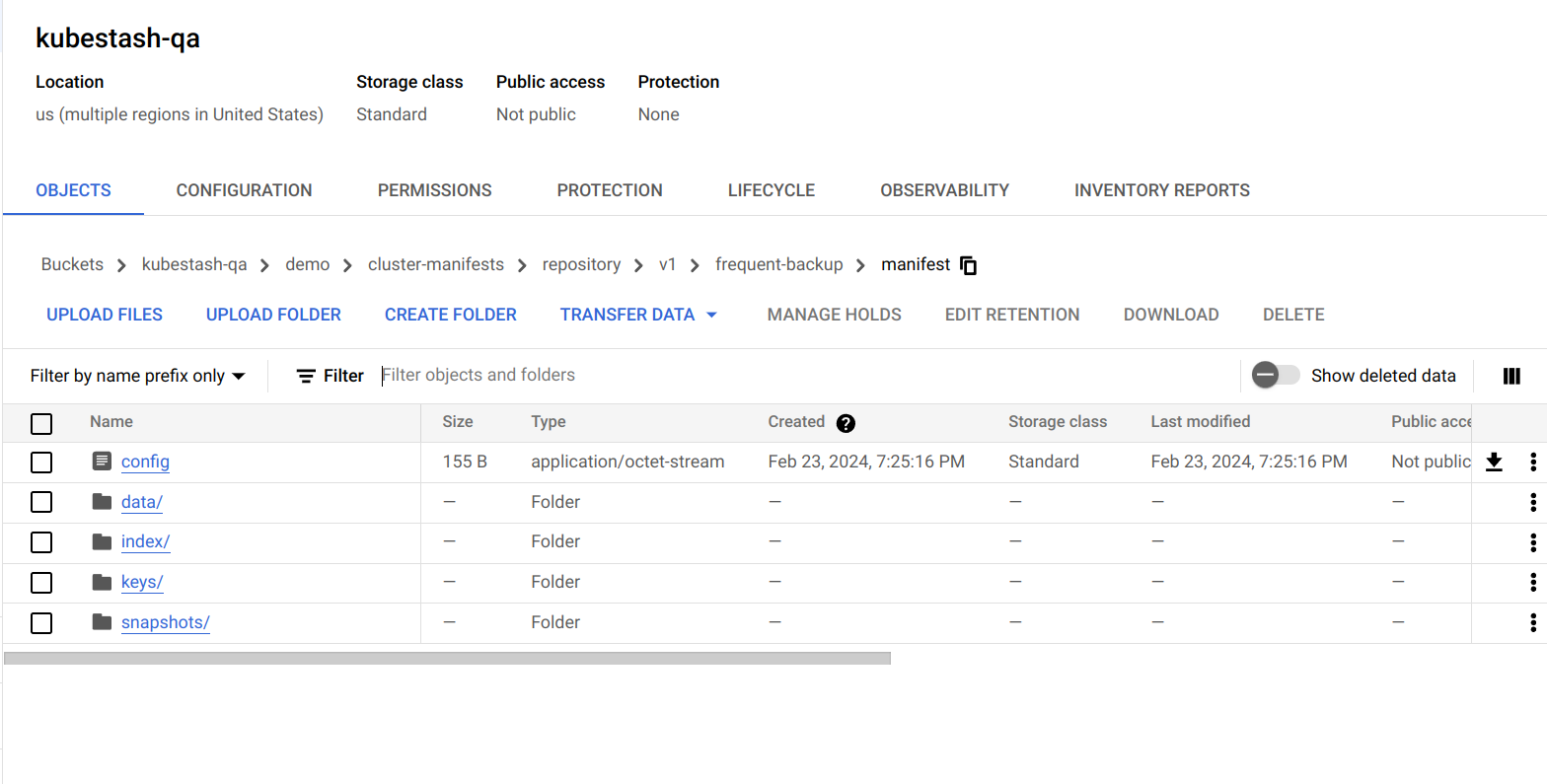Open more actions for data/ row
Viewport: 1547px width, 784px height.
[1533, 502]
